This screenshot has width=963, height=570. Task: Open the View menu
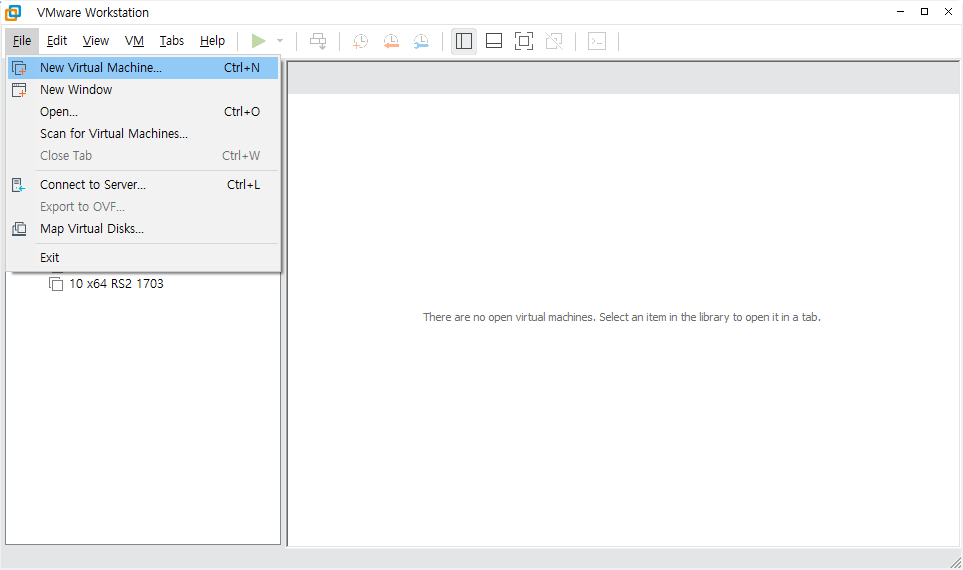pos(96,41)
